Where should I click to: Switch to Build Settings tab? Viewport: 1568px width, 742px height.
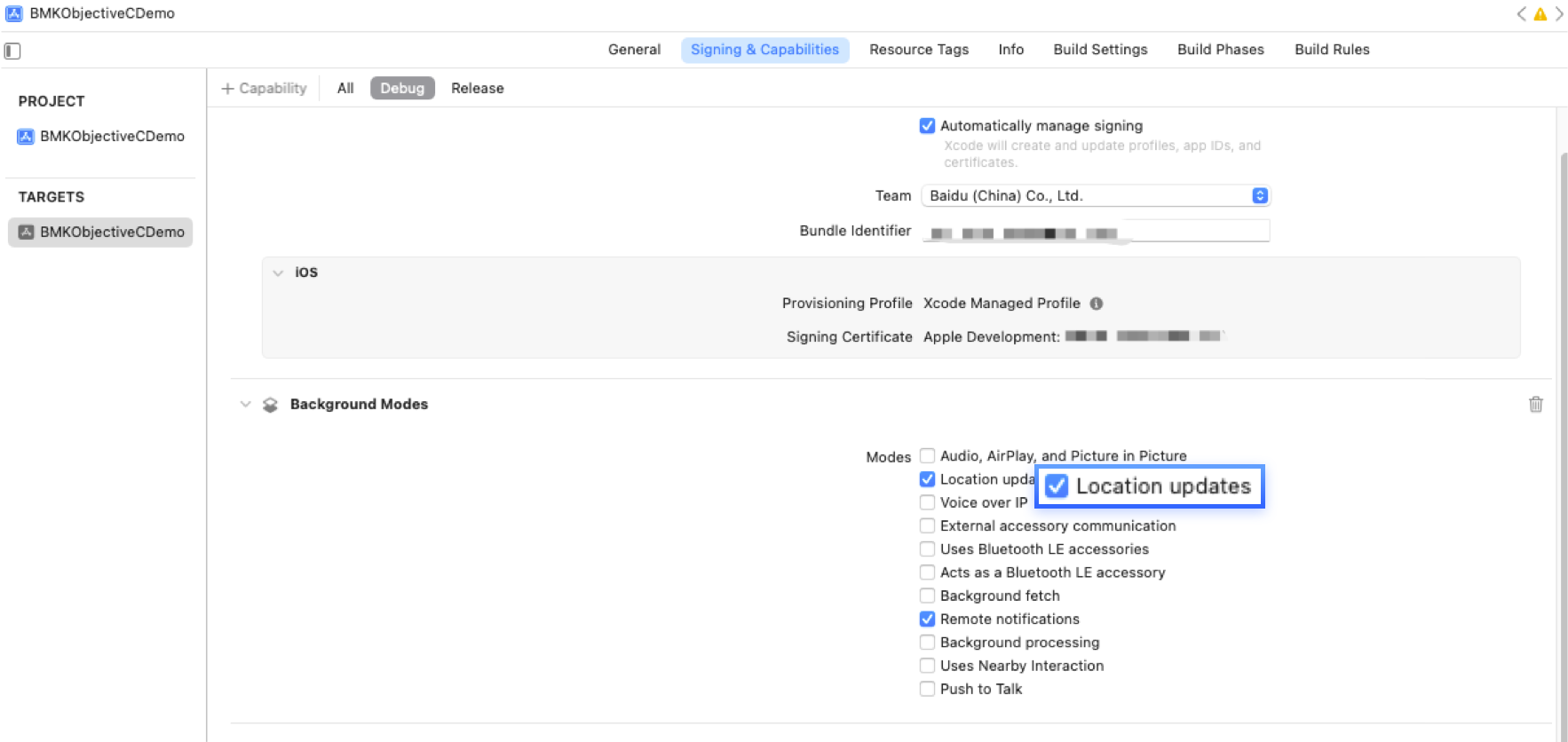click(x=1100, y=50)
